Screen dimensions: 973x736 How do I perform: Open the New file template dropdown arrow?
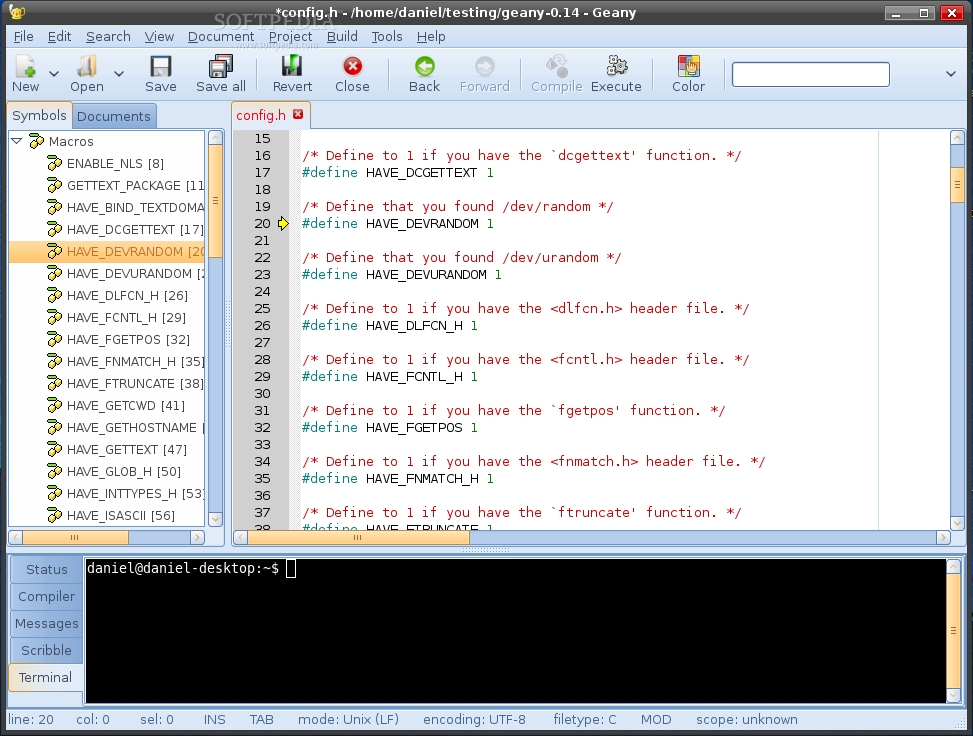[54, 74]
